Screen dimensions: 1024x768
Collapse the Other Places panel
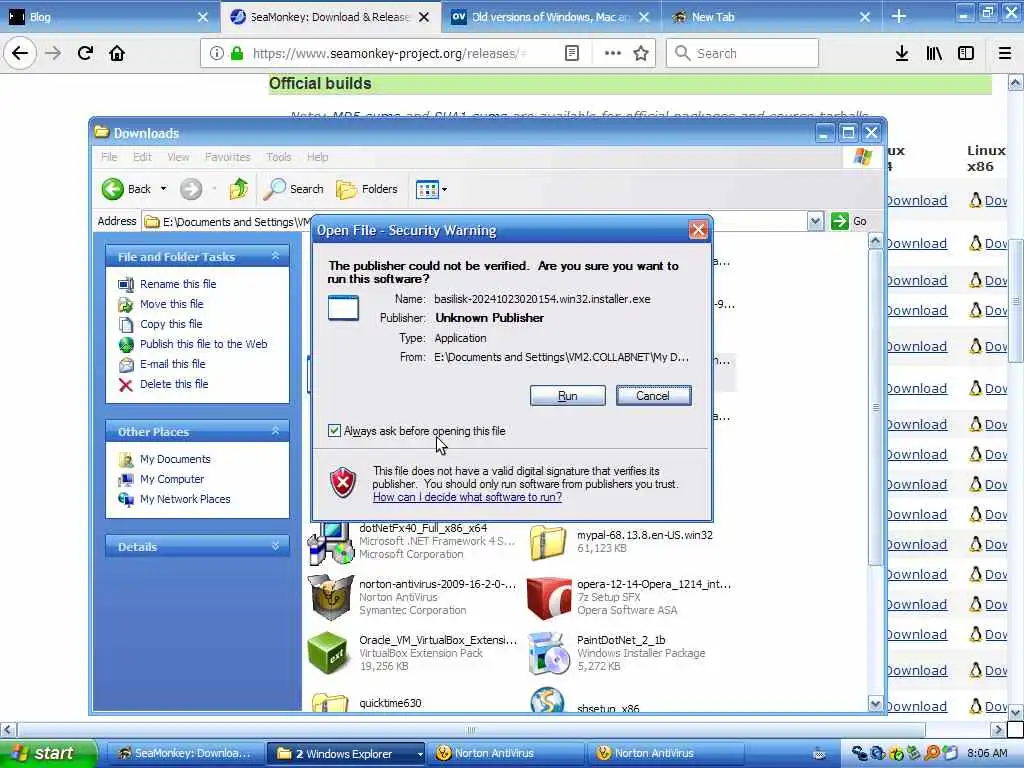tap(276, 432)
